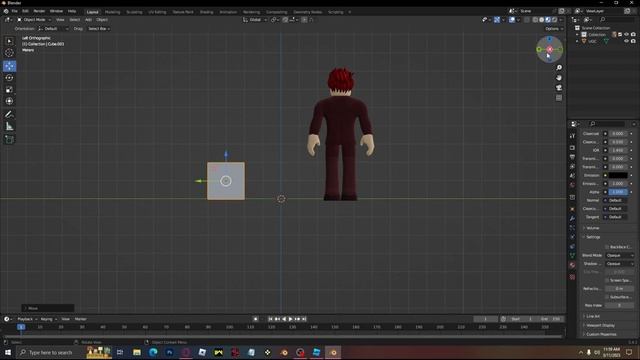
Task: Switch to the Modeling workspace tab
Action: [113, 12]
